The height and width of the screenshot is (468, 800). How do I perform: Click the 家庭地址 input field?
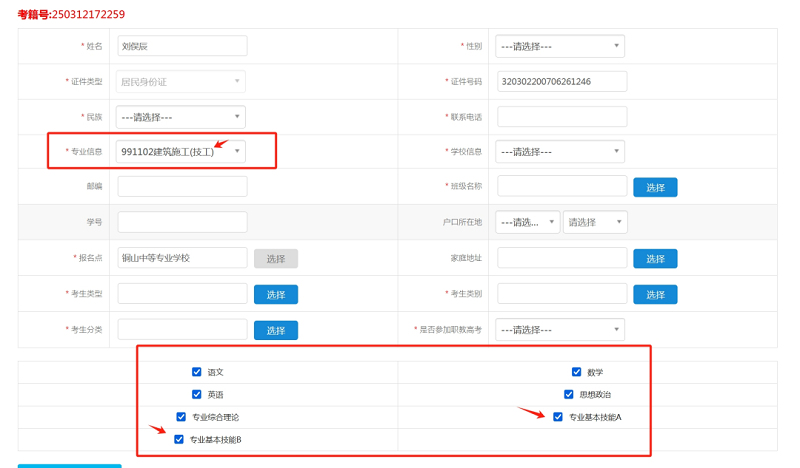coord(562,258)
